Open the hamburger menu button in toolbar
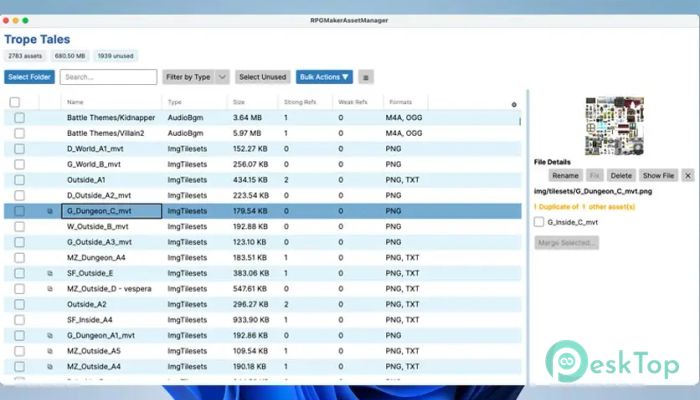 (x=366, y=77)
